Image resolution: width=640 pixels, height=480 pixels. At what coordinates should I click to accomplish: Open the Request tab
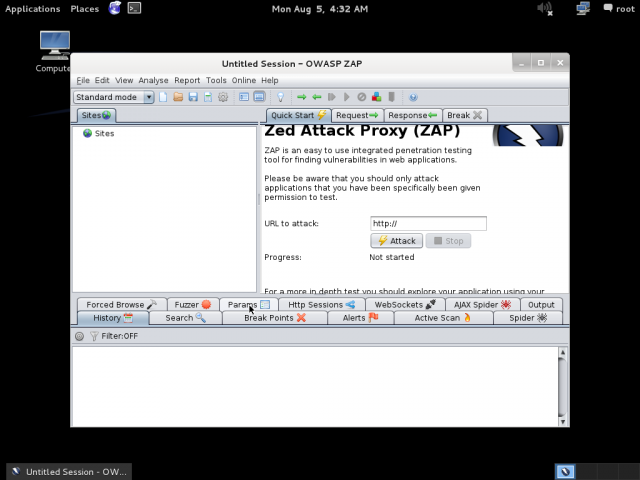tap(357, 115)
